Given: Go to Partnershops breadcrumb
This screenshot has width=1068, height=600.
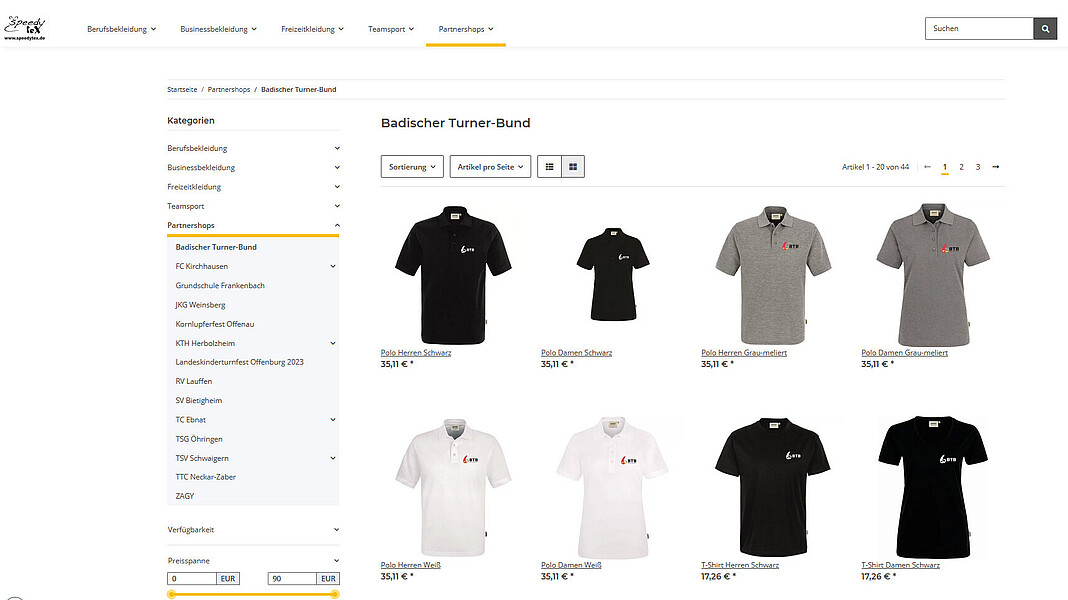Looking at the screenshot, I should (x=229, y=89).
